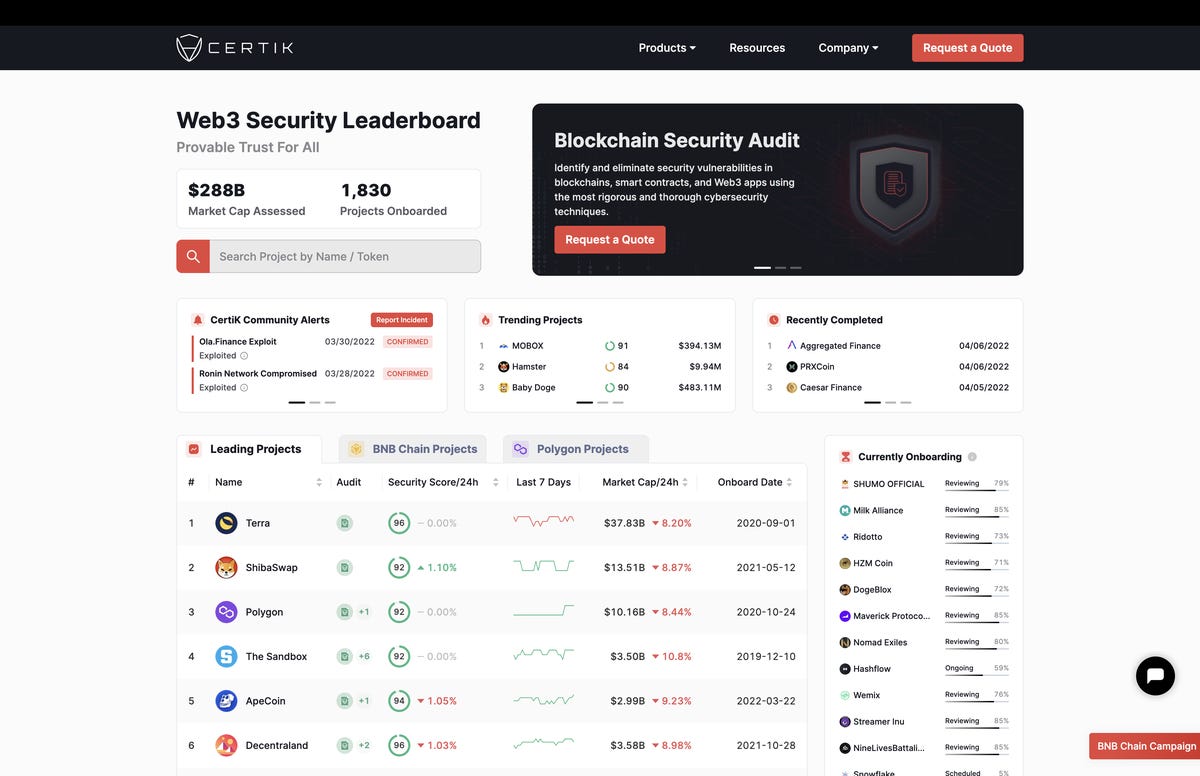Click the Hamster project icon
Viewport: 1200px width, 776px height.
pyautogui.click(x=503, y=367)
